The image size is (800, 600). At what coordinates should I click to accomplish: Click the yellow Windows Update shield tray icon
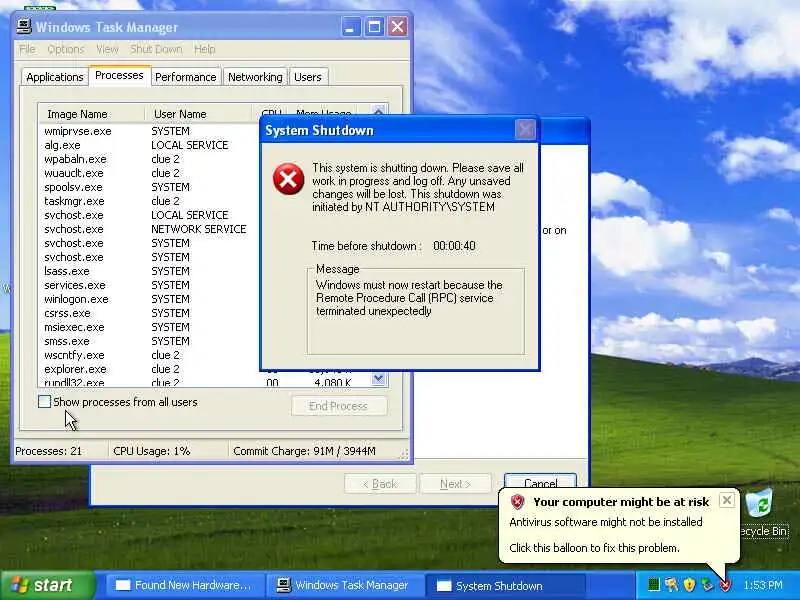689,584
